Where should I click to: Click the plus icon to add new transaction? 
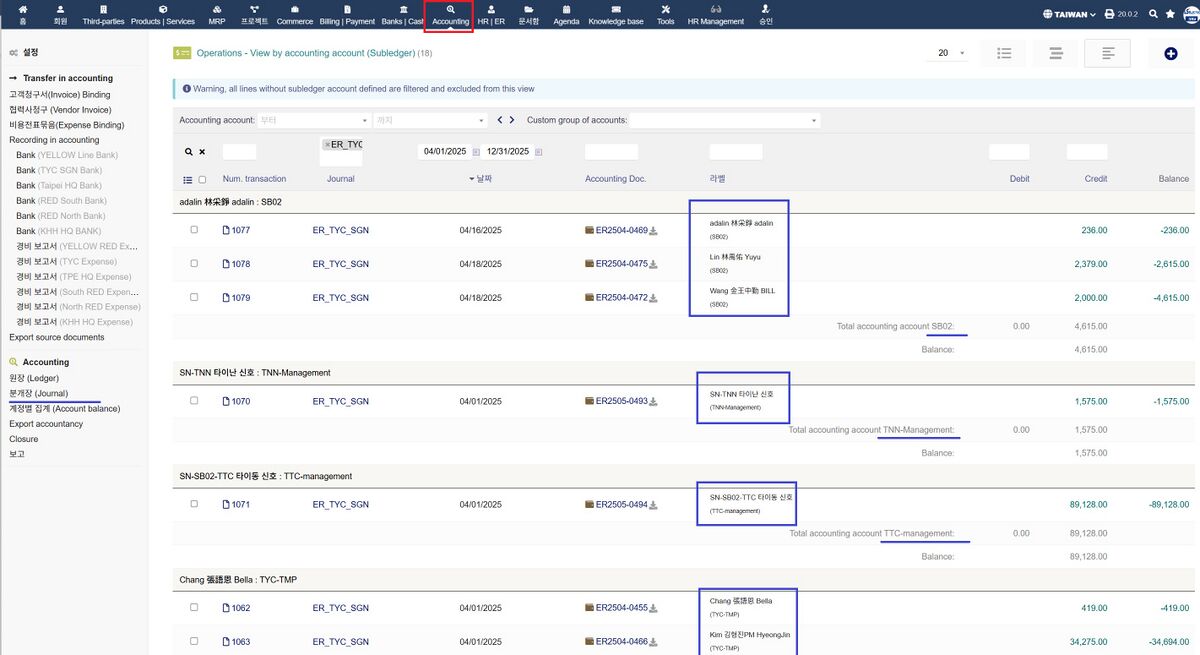click(x=1170, y=53)
